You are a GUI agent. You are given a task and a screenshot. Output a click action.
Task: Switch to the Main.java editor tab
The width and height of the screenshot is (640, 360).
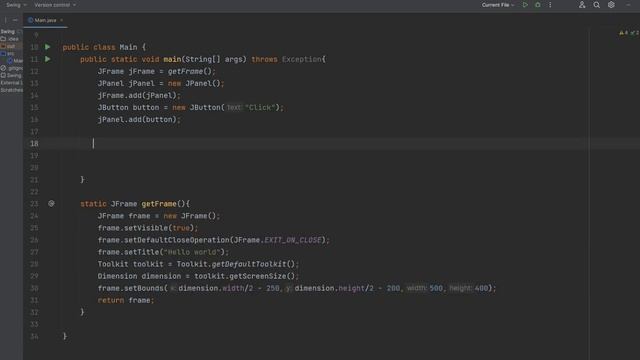45,20
